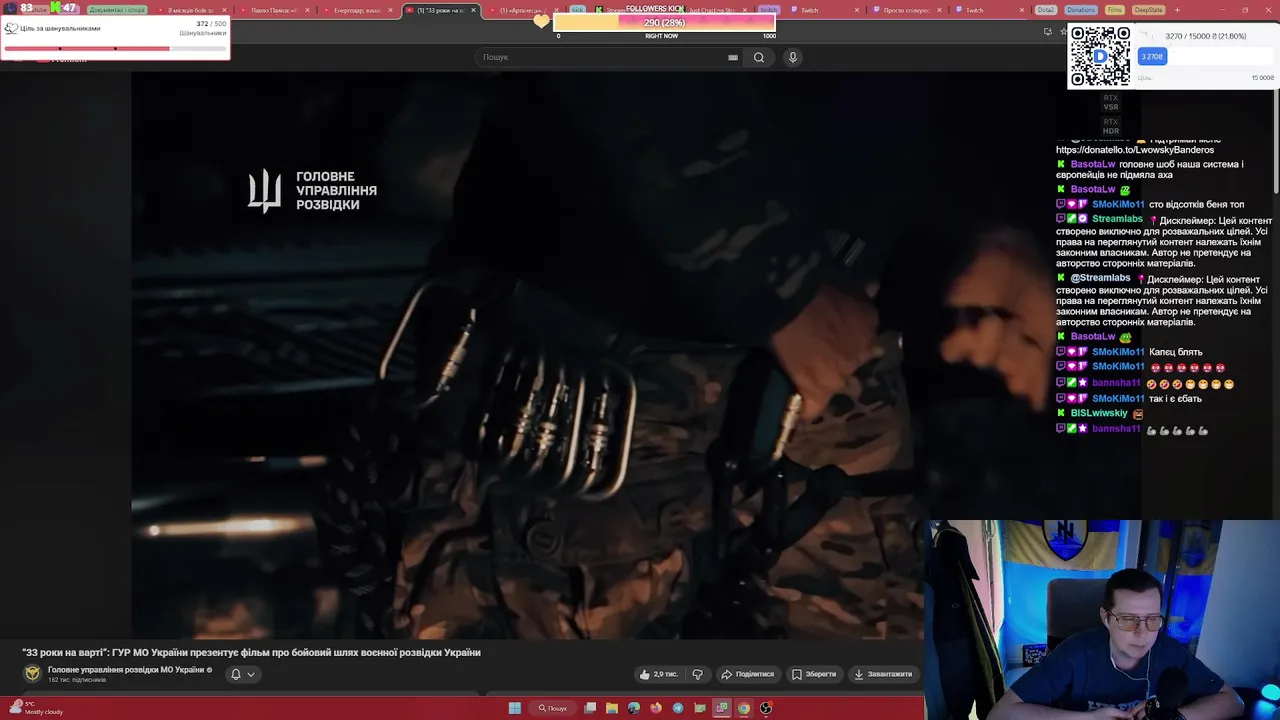Open OBS Studio from the taskbar
Screen dimensions: 1280x720
pyautogui.click(x=766, y=708)
